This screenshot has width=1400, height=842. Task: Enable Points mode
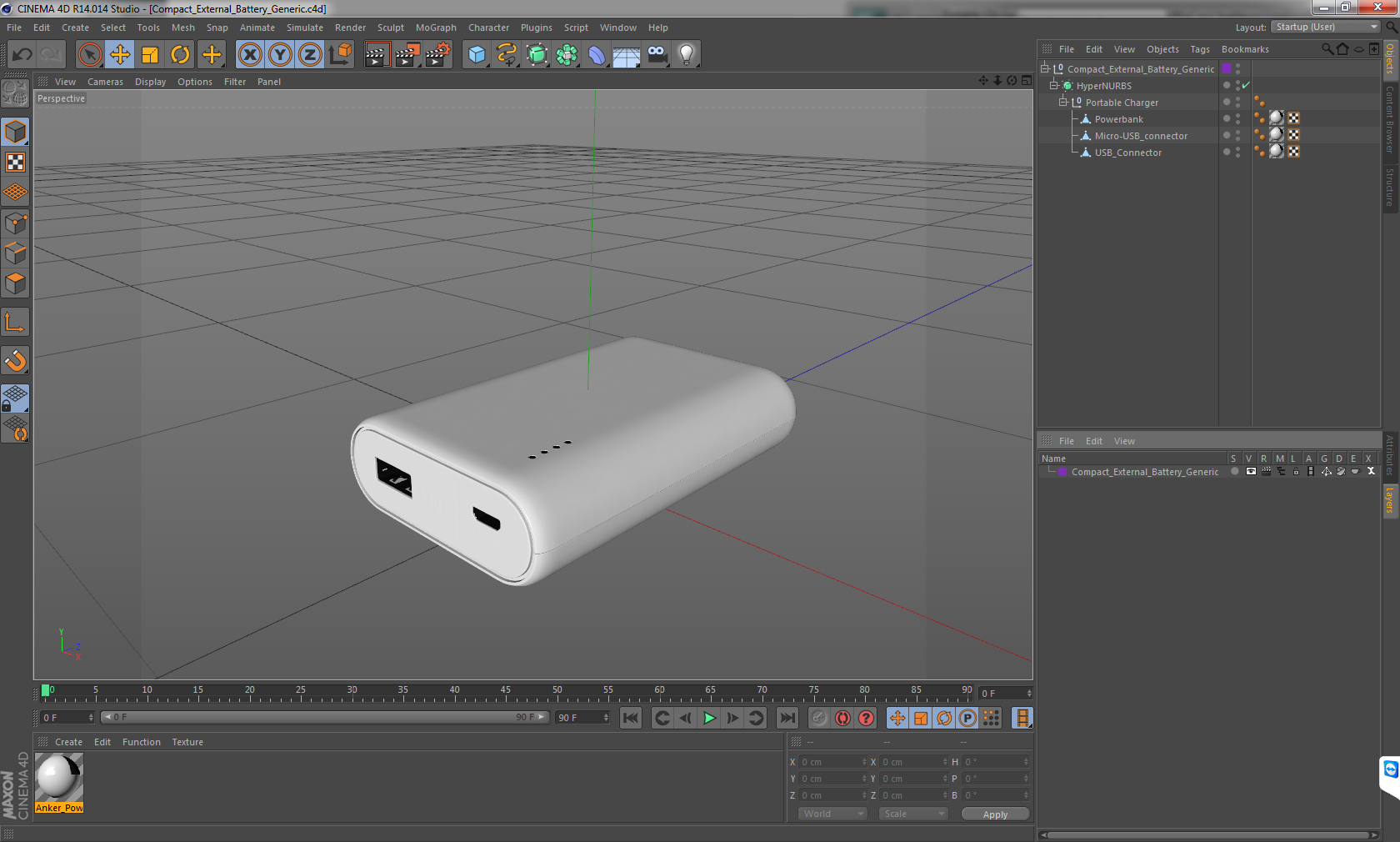[15, 223]
